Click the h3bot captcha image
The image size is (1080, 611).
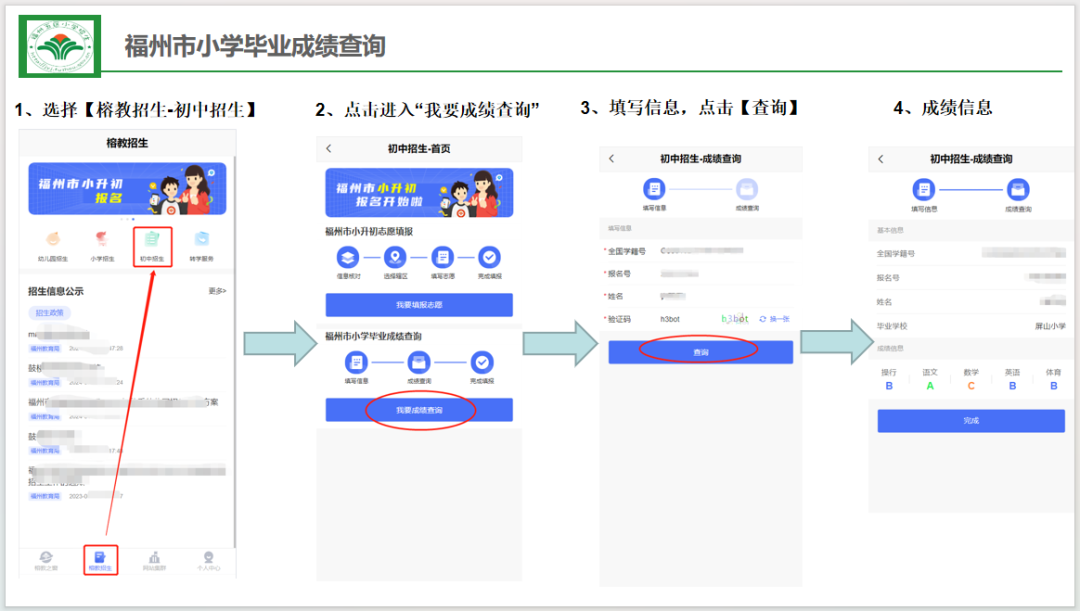coord(735,319)
